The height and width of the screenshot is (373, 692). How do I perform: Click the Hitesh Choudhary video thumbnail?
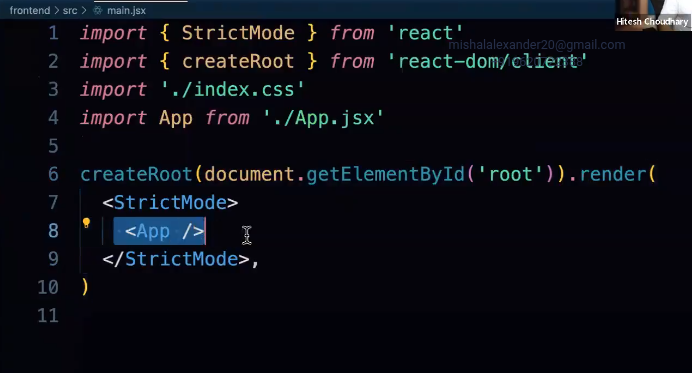pos(653,15)
